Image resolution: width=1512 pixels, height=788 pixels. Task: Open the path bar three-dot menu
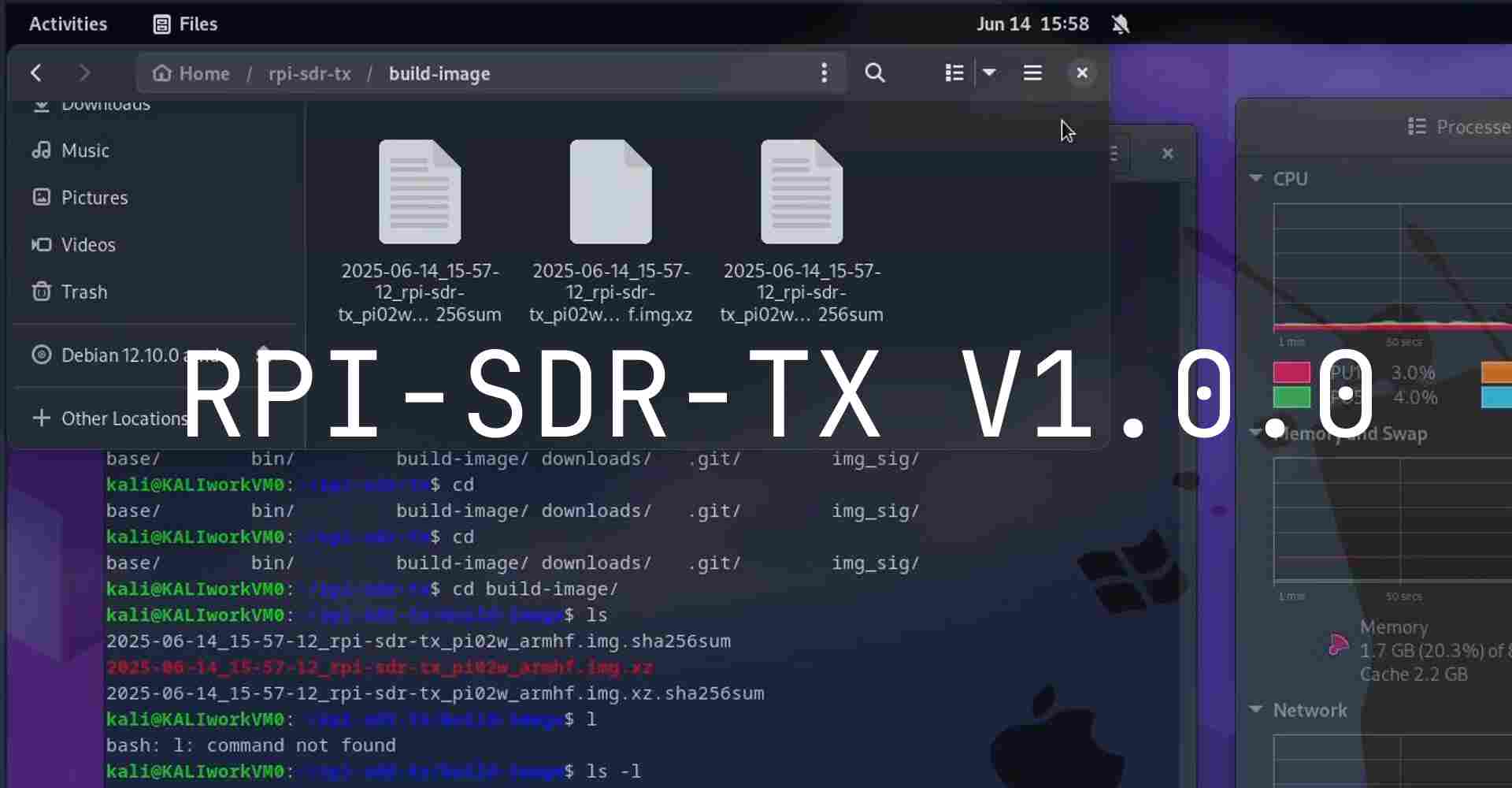(x=824, y=73)
